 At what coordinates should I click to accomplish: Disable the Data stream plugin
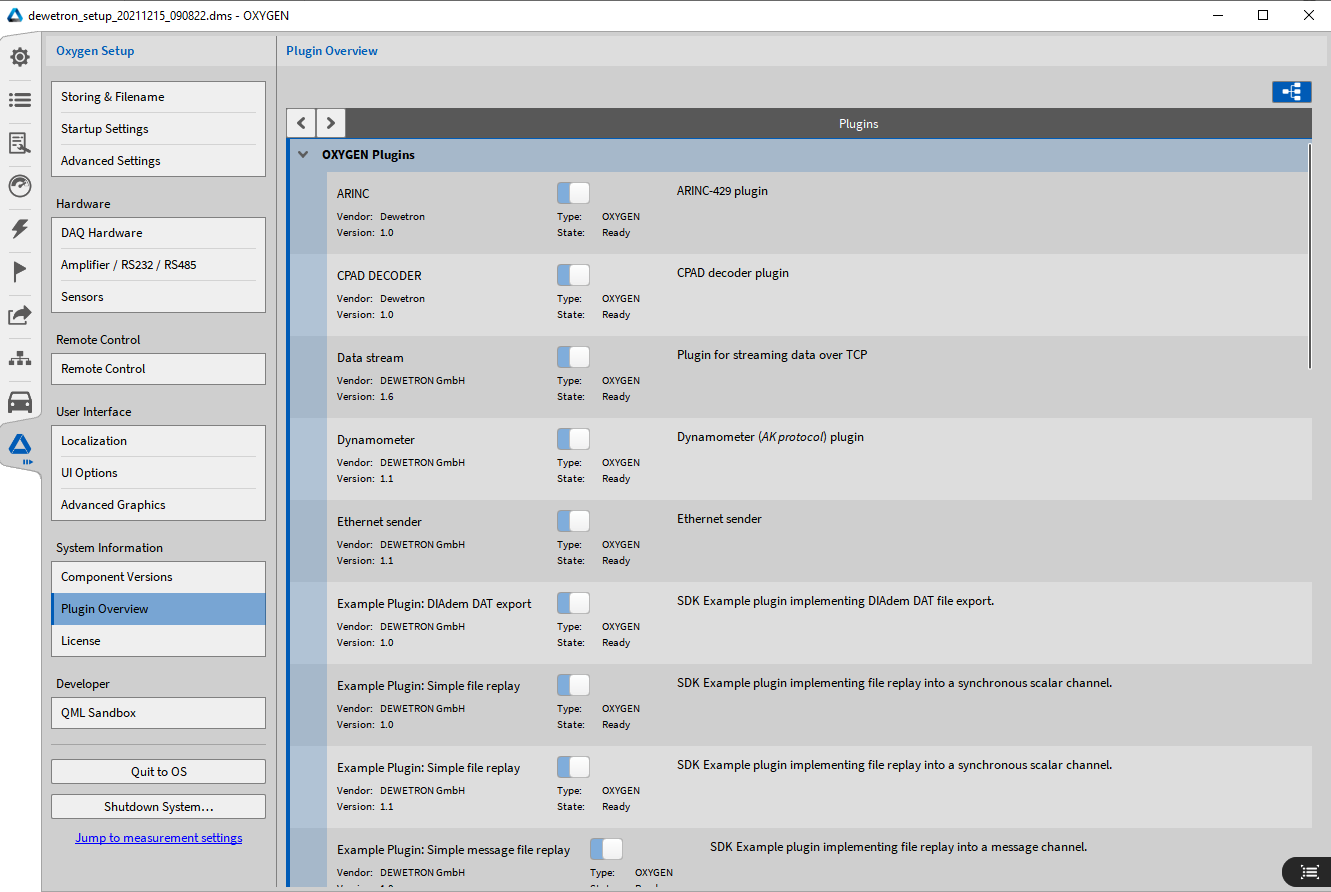tap(573, 357)
